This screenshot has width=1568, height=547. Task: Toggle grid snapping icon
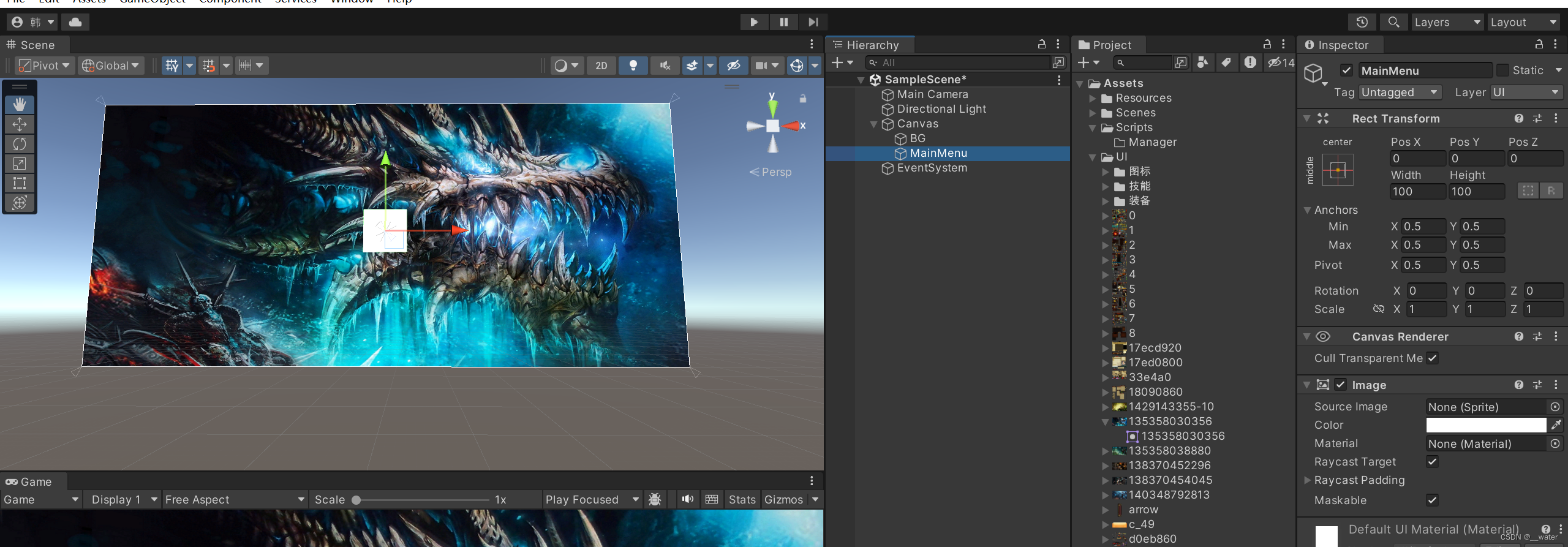[x=209, y=66]
